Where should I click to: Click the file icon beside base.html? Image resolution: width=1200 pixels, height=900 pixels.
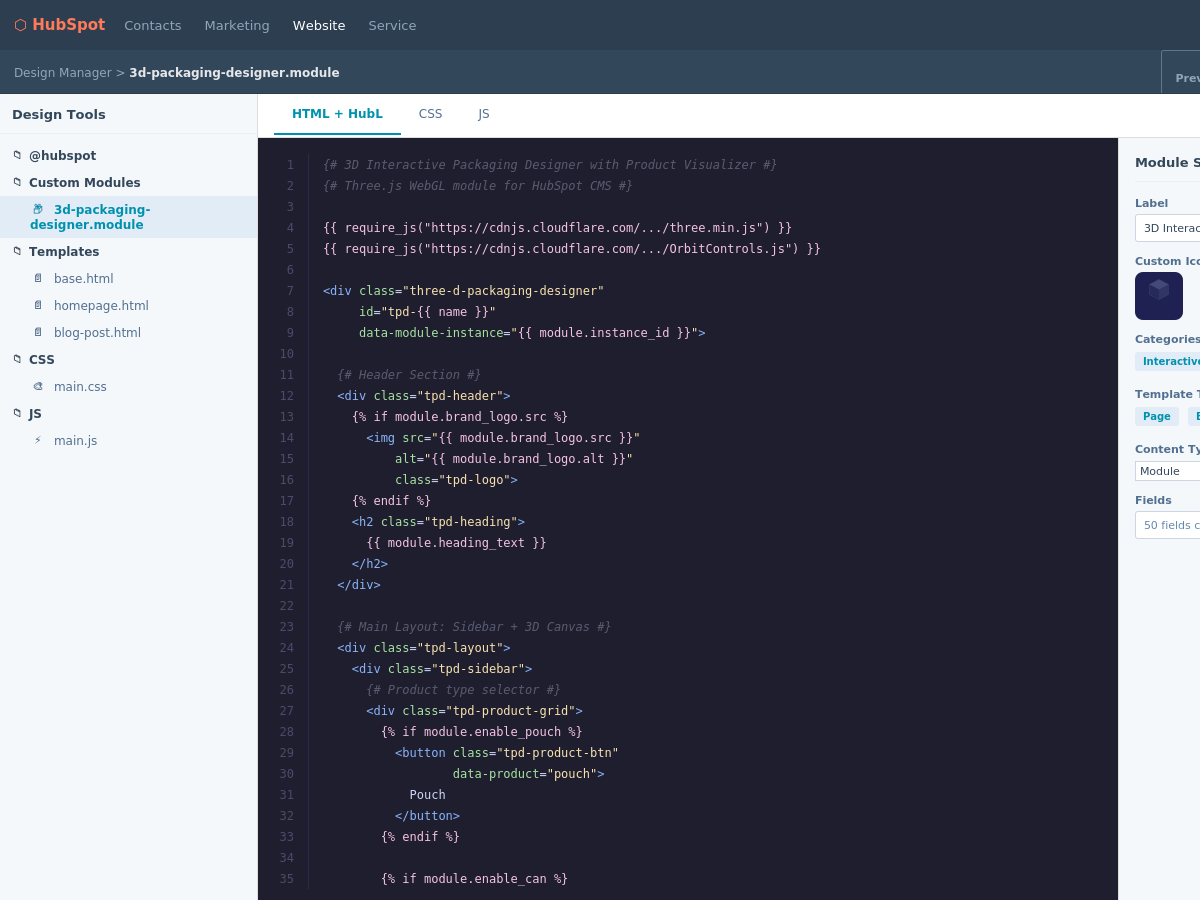(38, 278)
